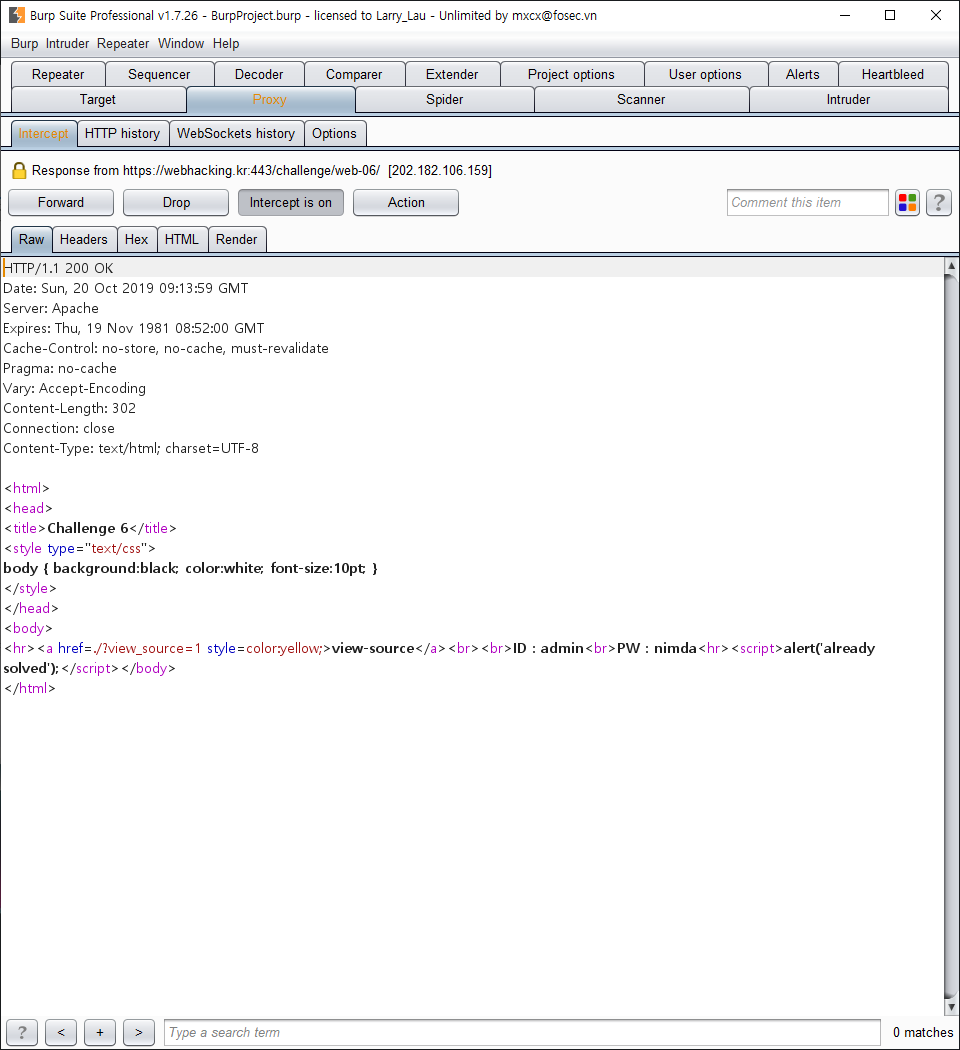Click the scrollbar down arrow
960x1050 pixels.
tap(951, 1006)
